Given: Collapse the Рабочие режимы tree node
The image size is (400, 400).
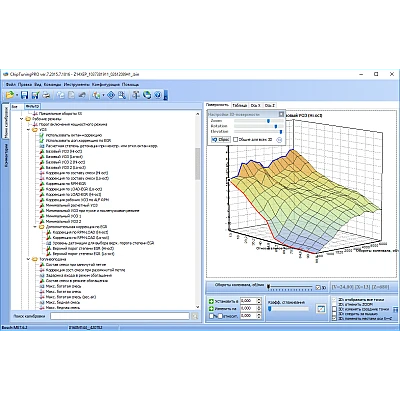Looking at the screenshot, I should tap(22, 119).
